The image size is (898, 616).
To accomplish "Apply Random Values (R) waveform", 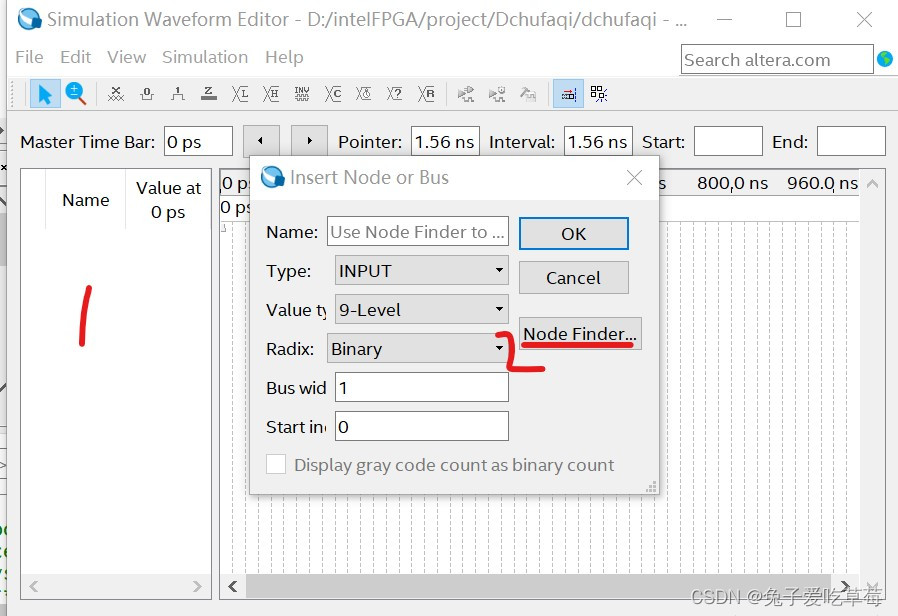I will (x=426, y=94).
